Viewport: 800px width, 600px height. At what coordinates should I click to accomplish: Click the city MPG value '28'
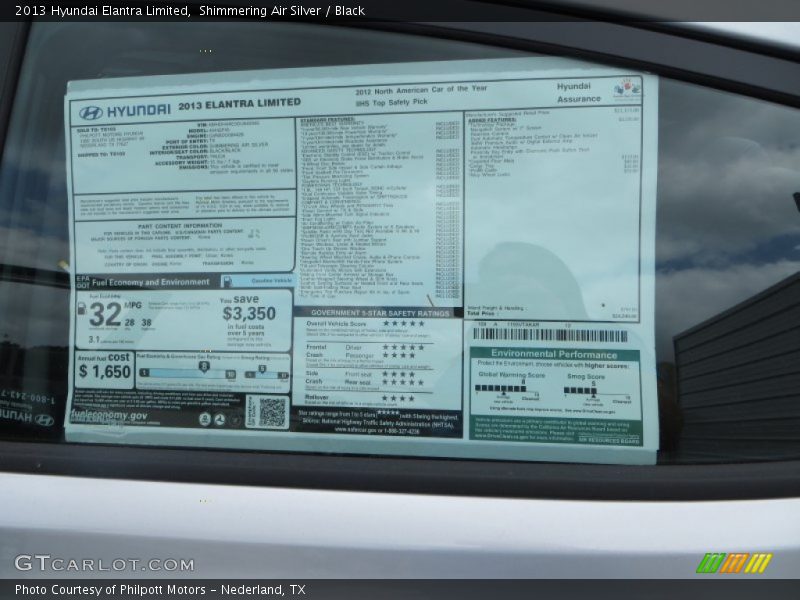[130, 322]
